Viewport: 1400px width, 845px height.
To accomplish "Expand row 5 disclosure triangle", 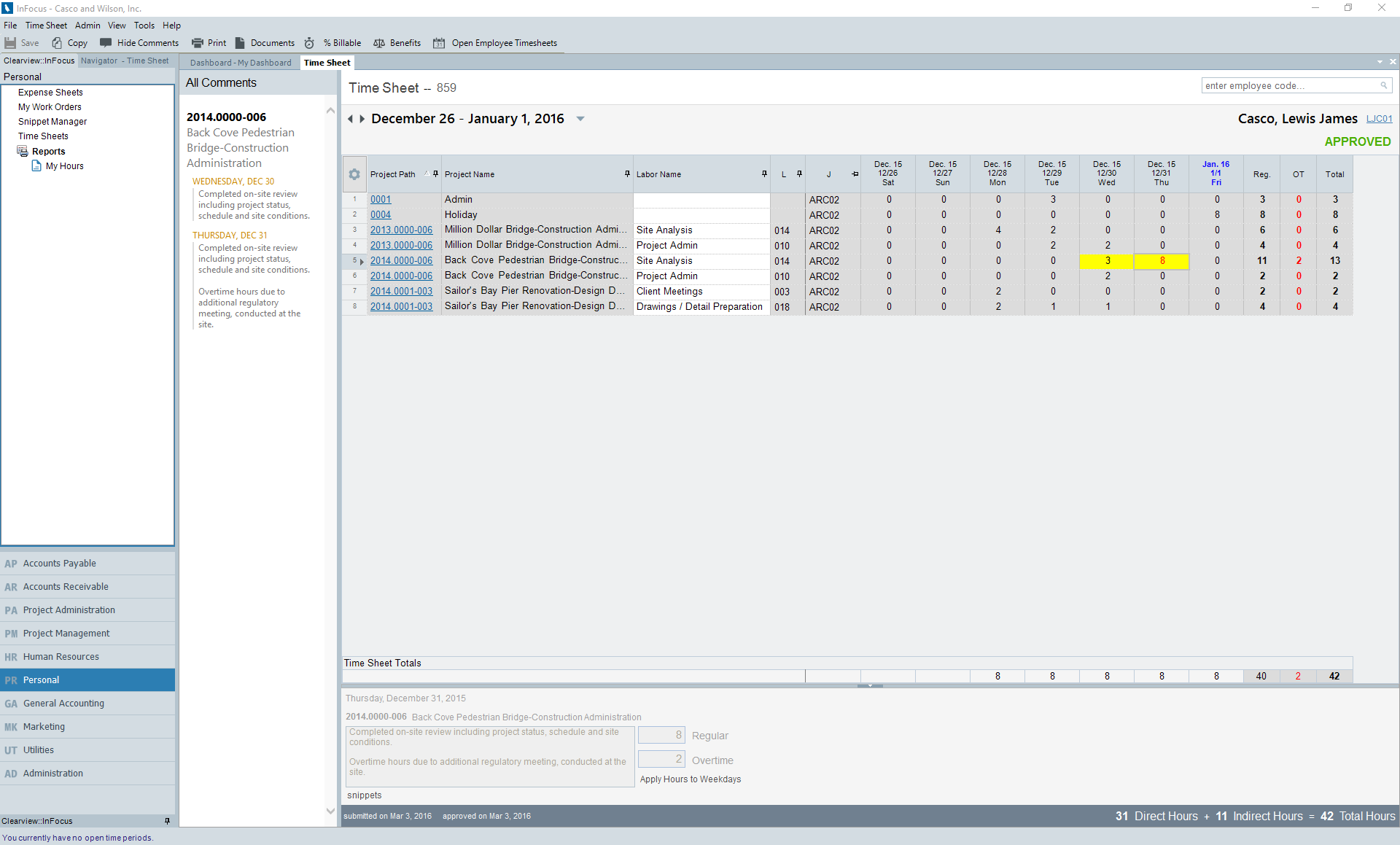I will pos(362,261).
